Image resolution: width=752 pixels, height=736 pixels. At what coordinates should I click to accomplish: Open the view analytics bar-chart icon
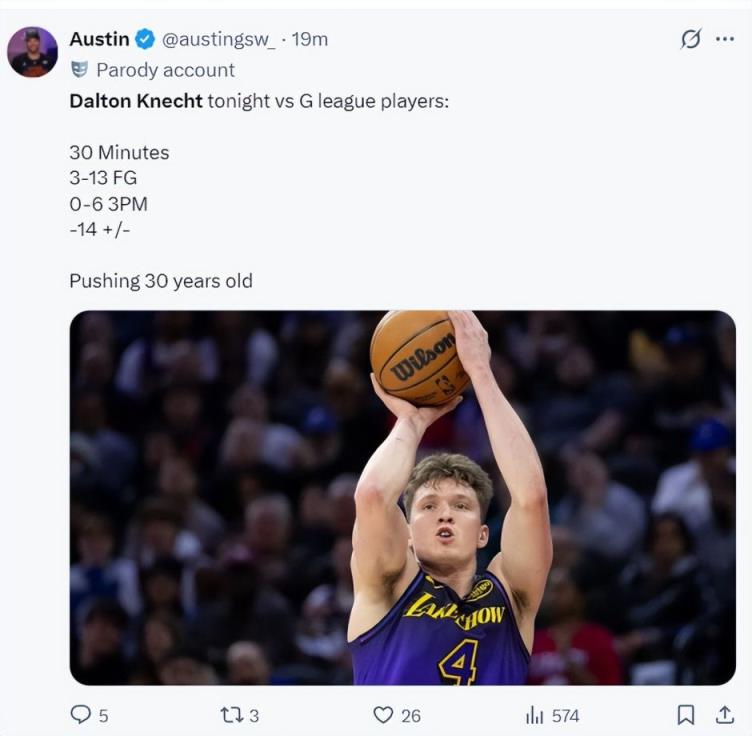535,715
